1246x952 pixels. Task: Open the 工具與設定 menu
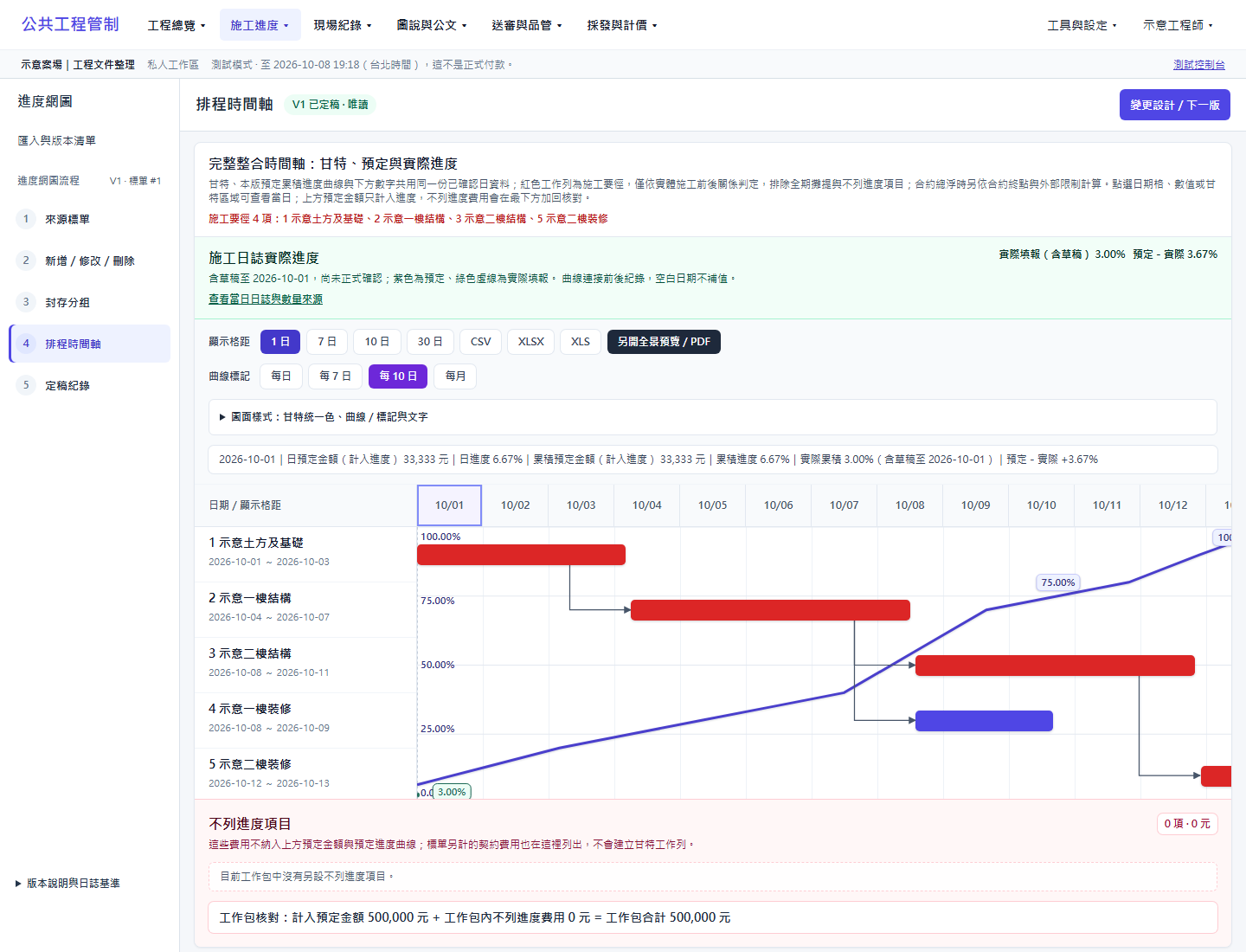(1082, 25)
